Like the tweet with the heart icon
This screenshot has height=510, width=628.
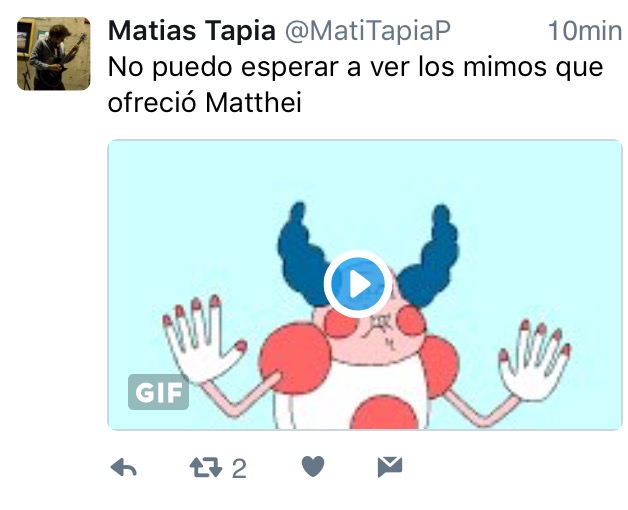(x=313, y=467)
